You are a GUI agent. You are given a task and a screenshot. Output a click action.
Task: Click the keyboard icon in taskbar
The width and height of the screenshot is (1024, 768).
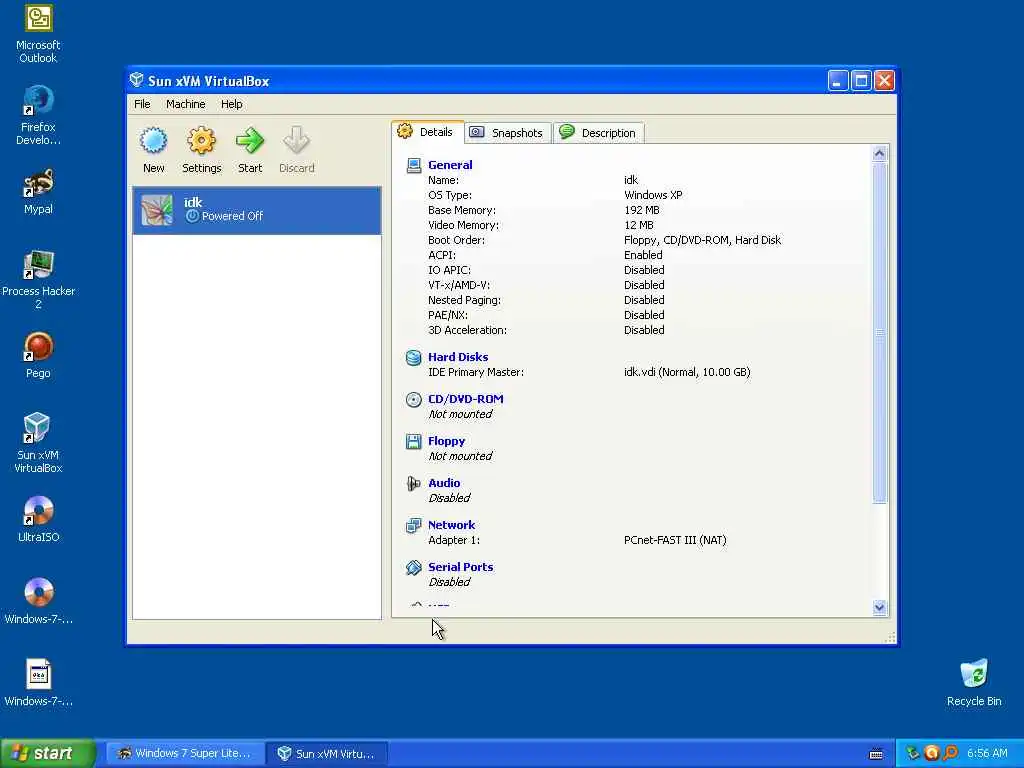coord(876,754)
